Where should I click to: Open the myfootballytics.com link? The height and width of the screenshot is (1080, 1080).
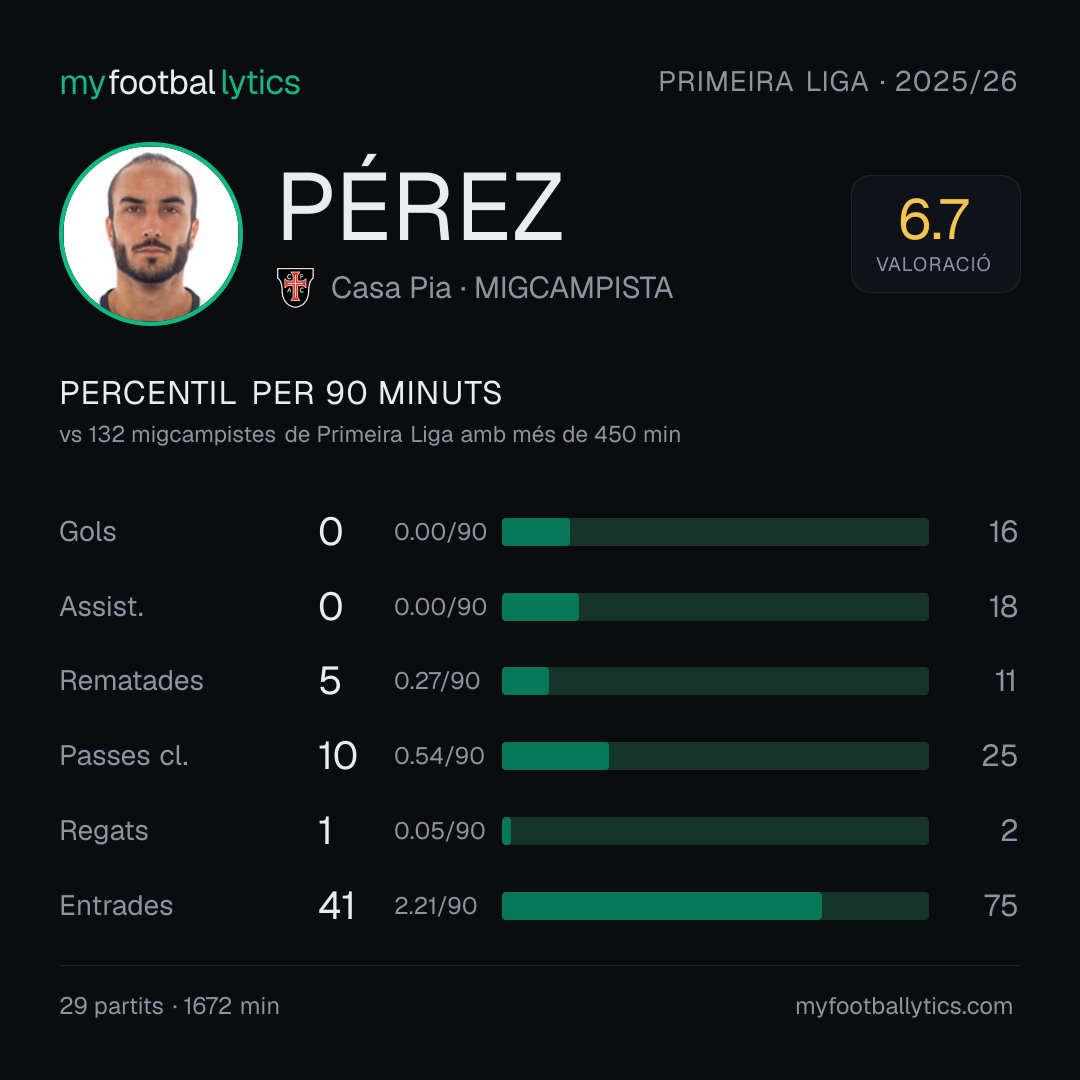(904, 1006)
